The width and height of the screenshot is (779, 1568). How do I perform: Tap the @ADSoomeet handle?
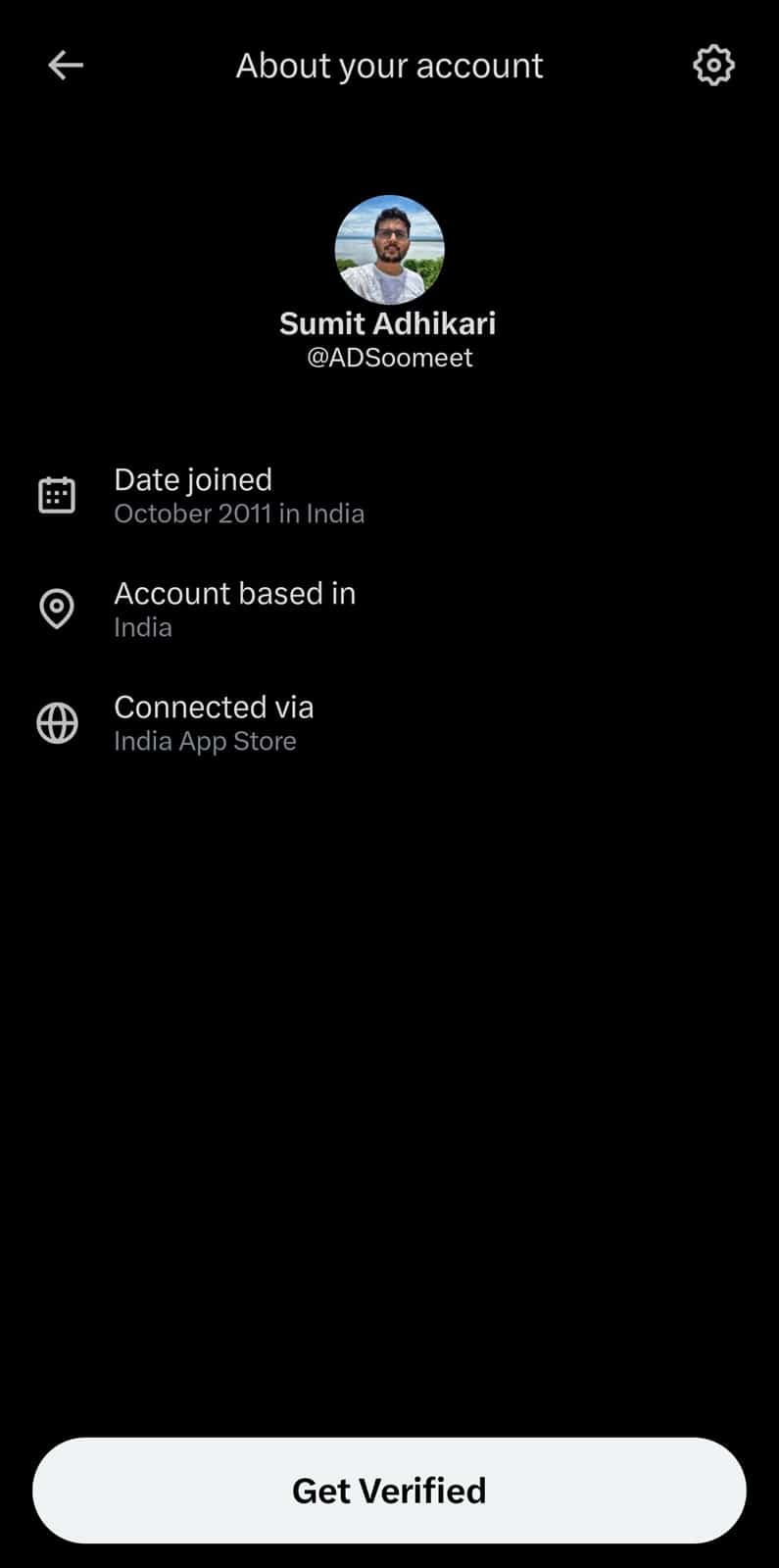point(390,358)
